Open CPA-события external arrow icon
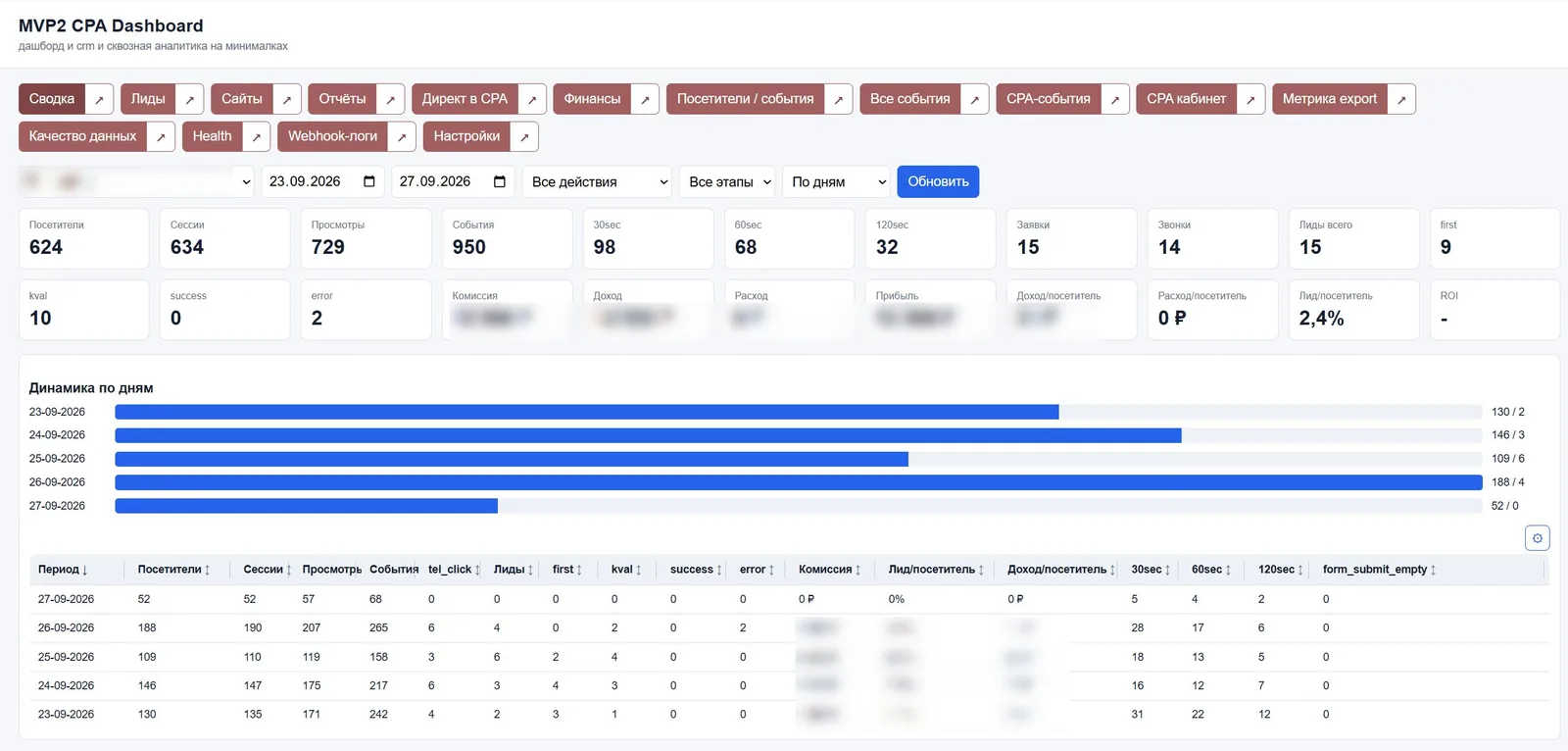The width and height of the screenshot is (1568, 751). [x=1115, y=99]
